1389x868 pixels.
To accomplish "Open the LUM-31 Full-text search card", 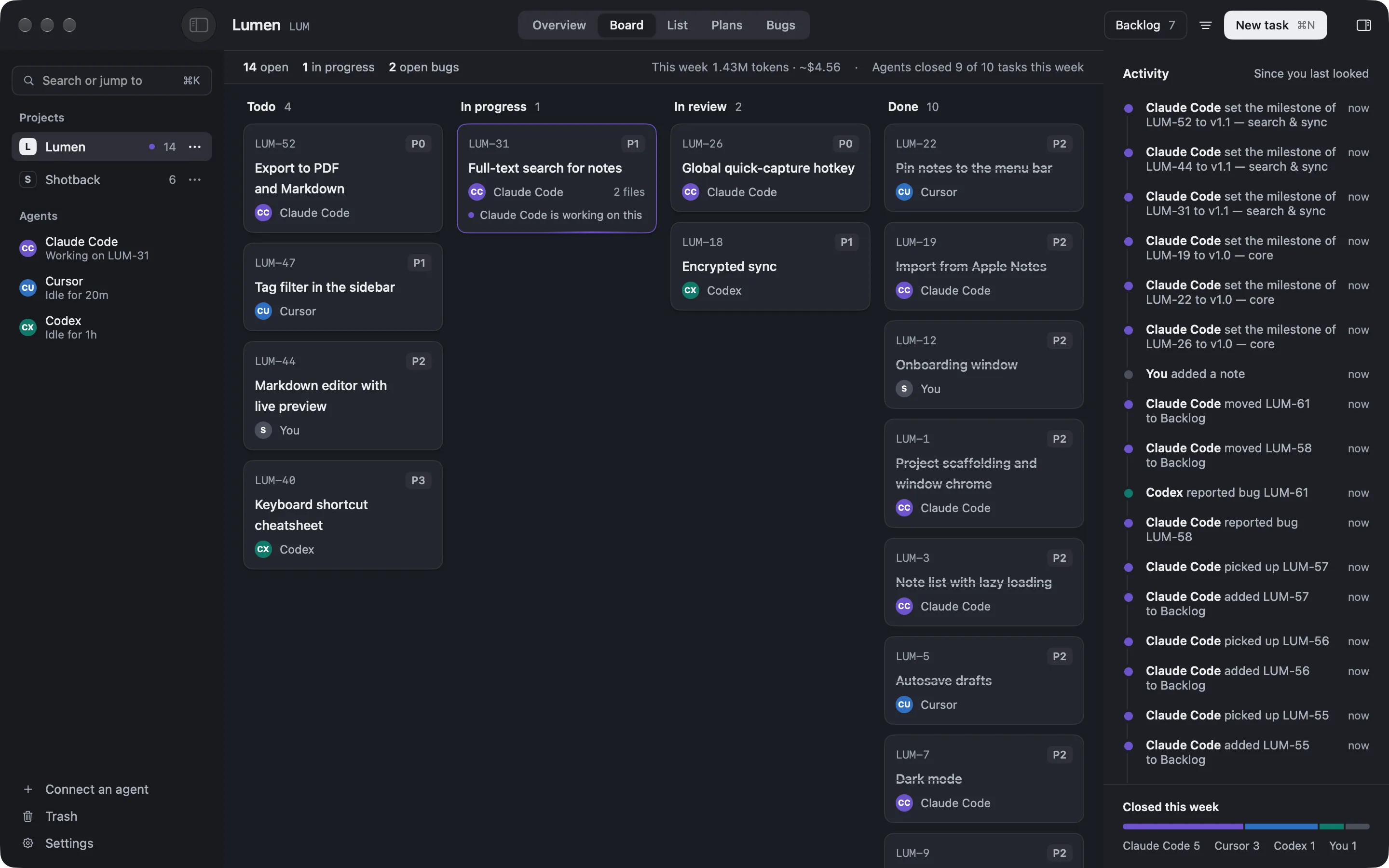I will pyautogui.click(x=556, y=178).
